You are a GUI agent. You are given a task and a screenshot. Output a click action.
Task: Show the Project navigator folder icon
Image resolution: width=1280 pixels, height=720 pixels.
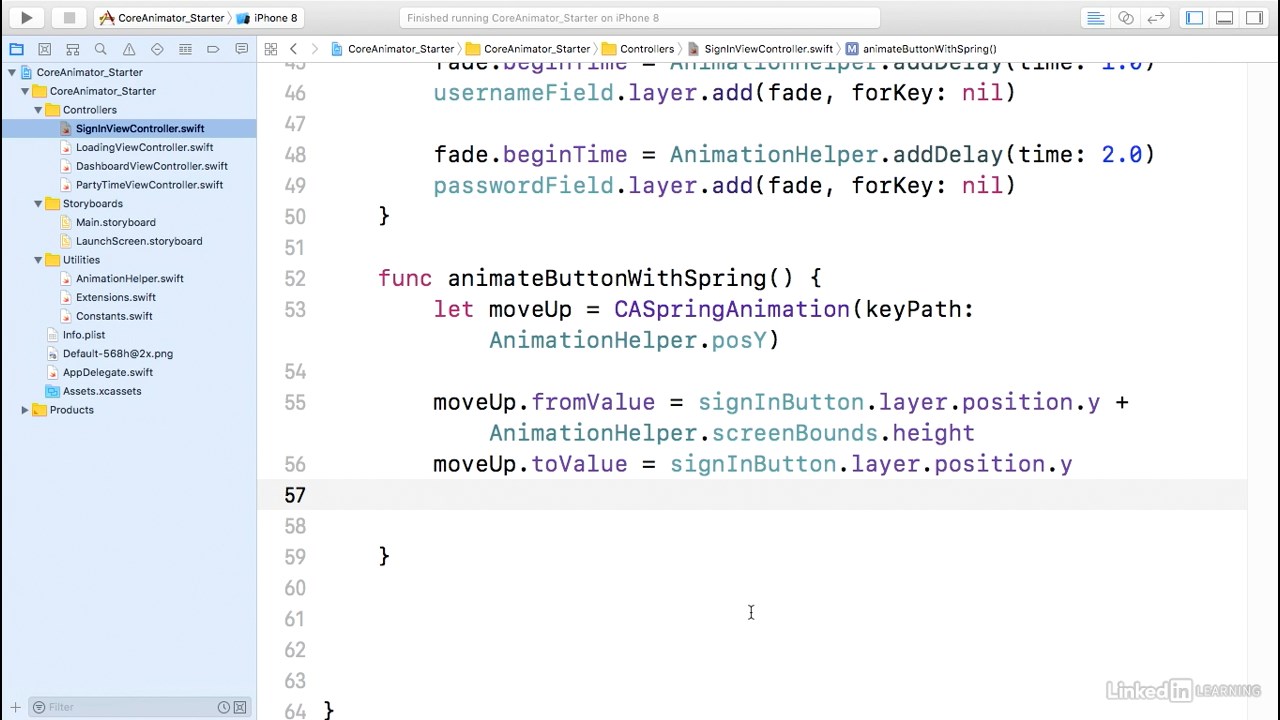pos(16,49)
